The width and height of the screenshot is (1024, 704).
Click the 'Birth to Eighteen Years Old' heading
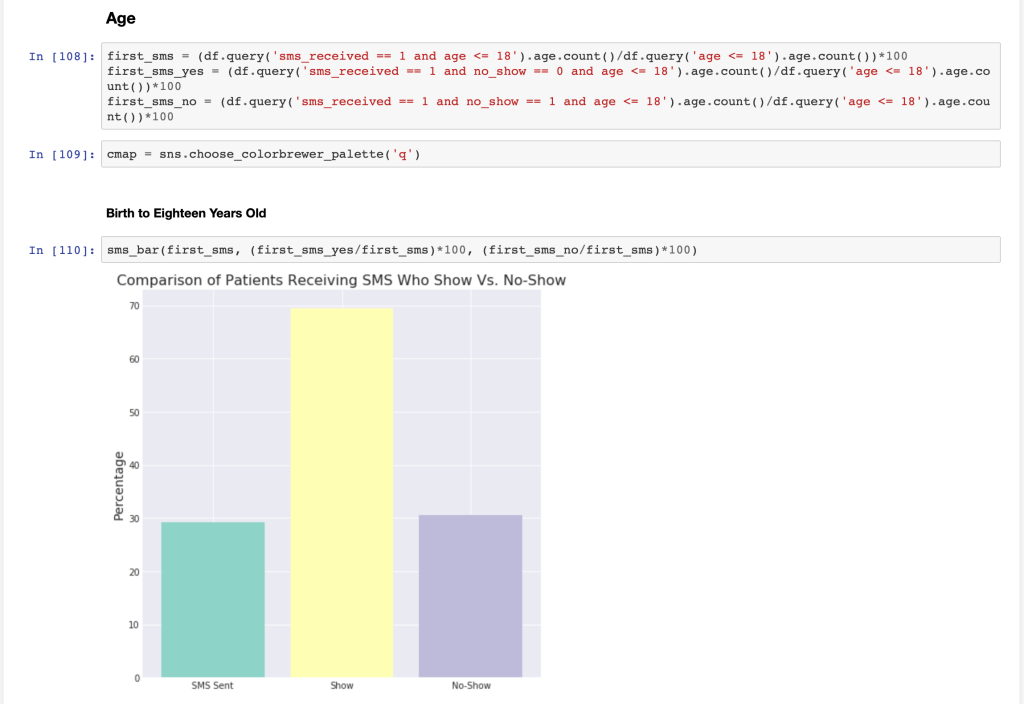coord(186,213)
